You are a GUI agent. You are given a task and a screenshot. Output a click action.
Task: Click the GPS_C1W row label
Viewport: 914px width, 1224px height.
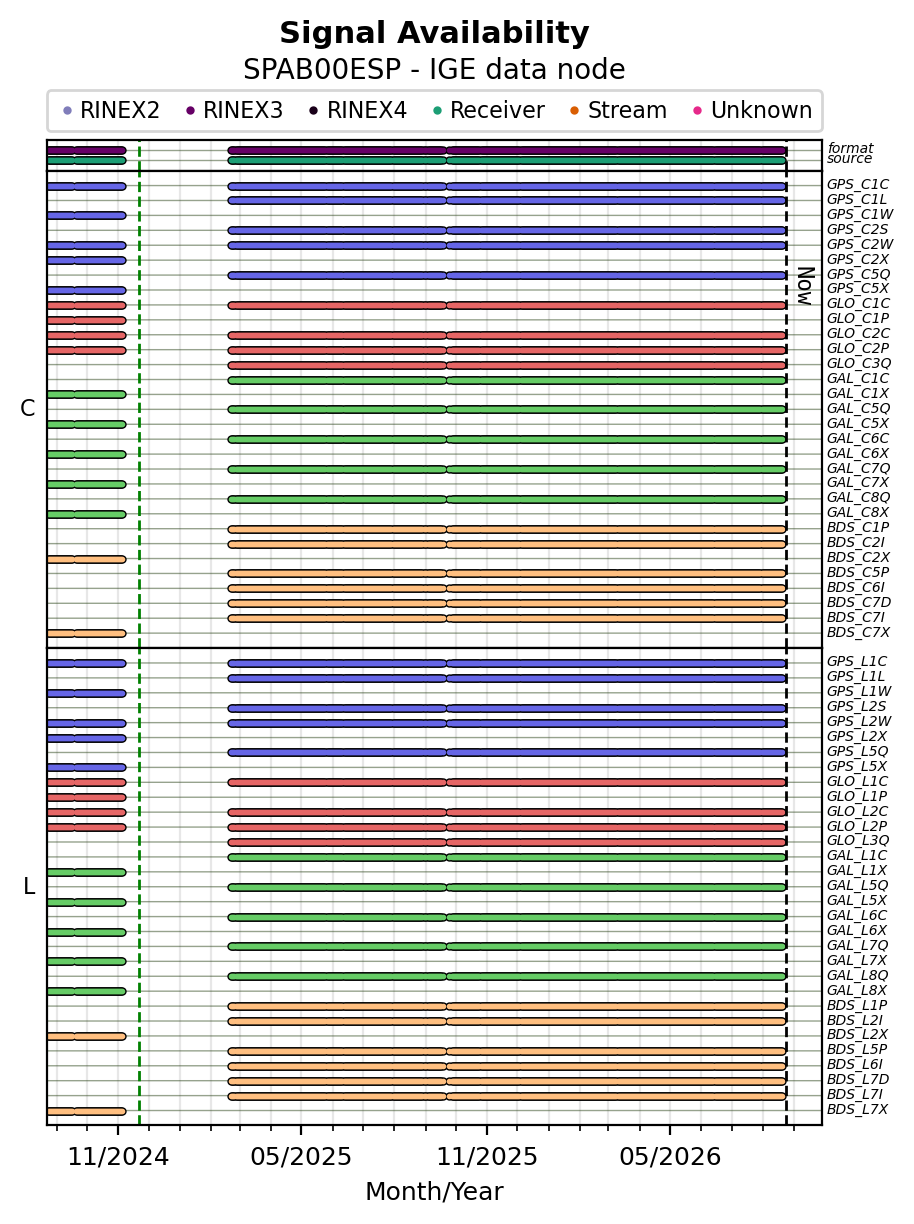click(859, 215)
